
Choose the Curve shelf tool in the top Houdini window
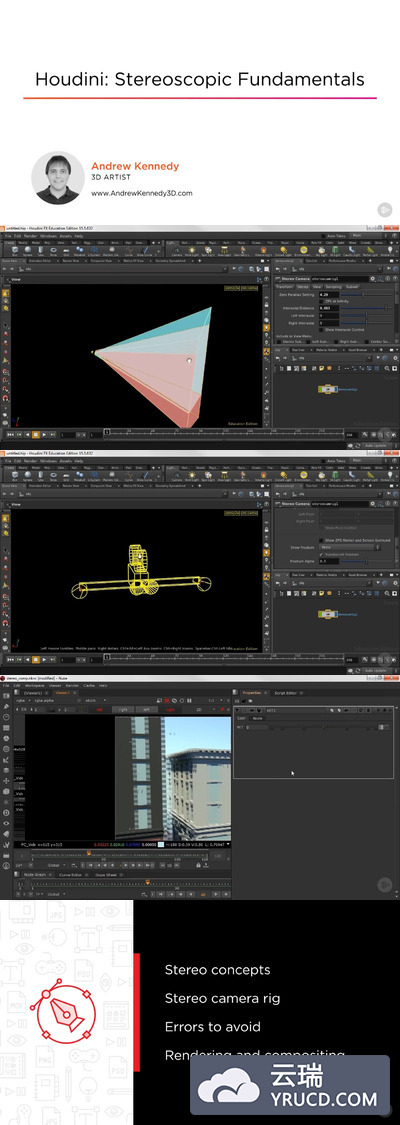click(x=128, y=250)
